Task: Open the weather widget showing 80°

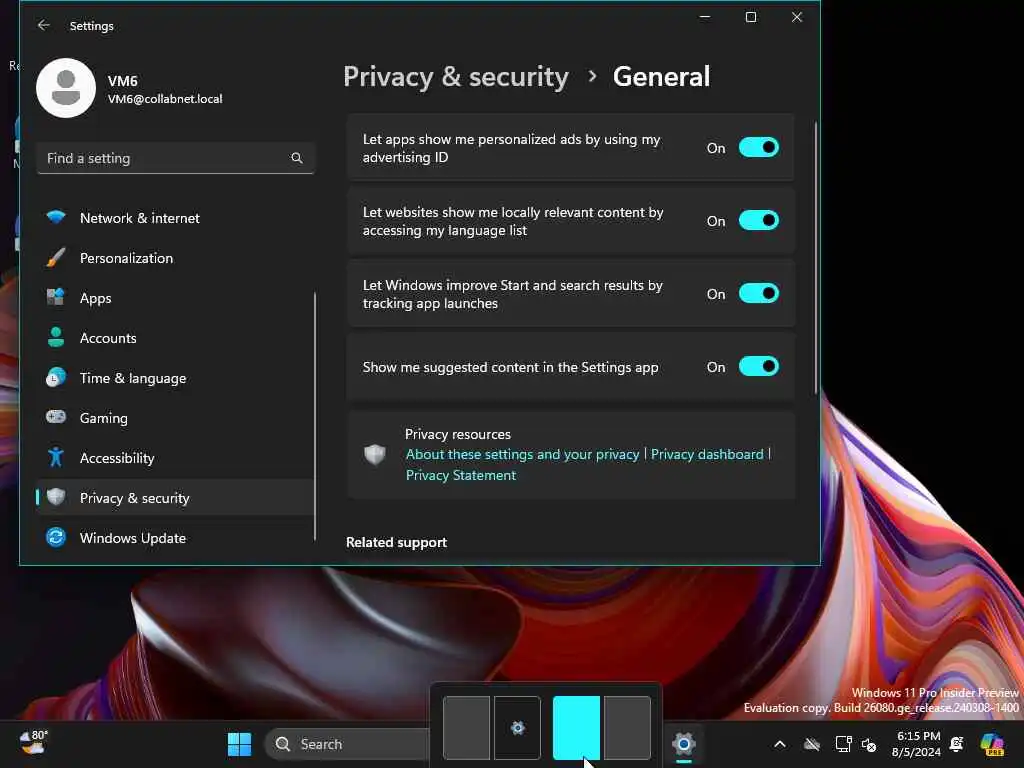Action: pos(34,743)
